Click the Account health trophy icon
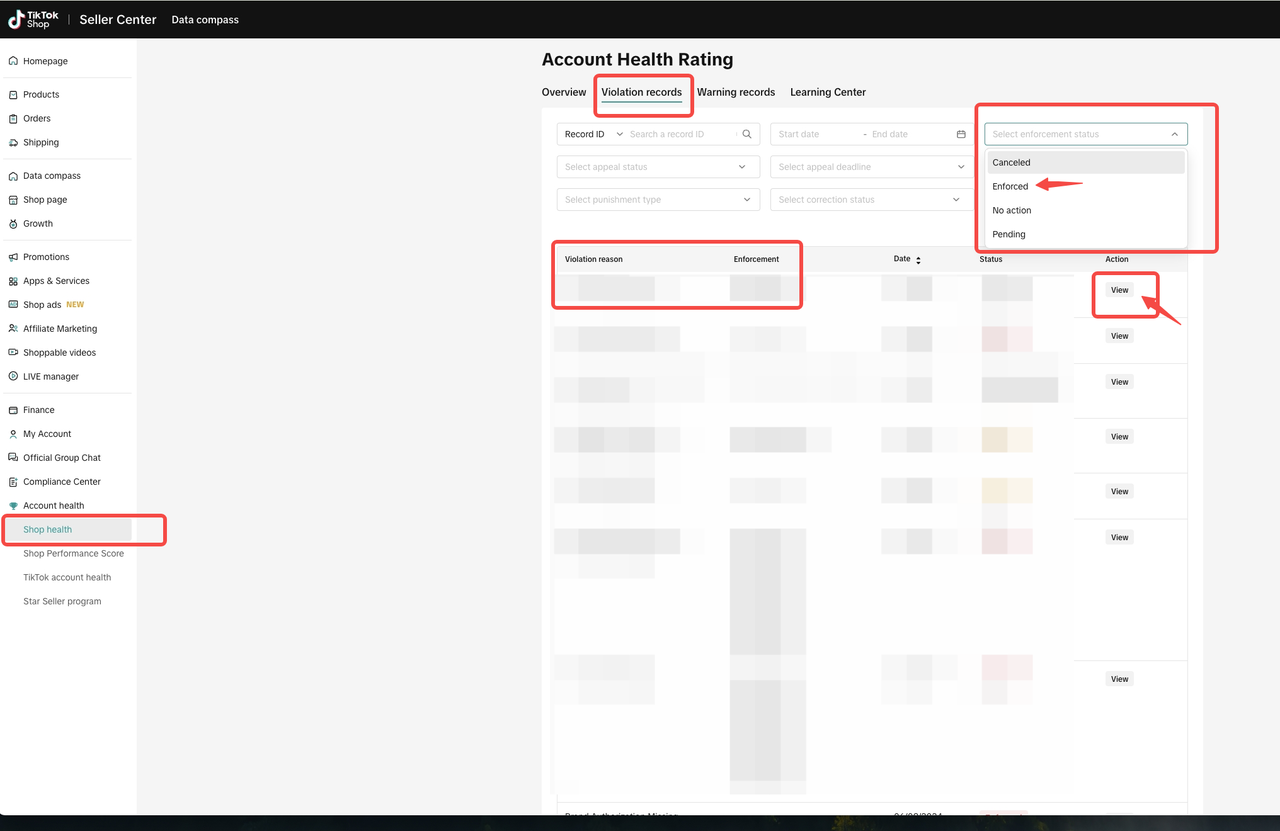 tap(13, 506)
